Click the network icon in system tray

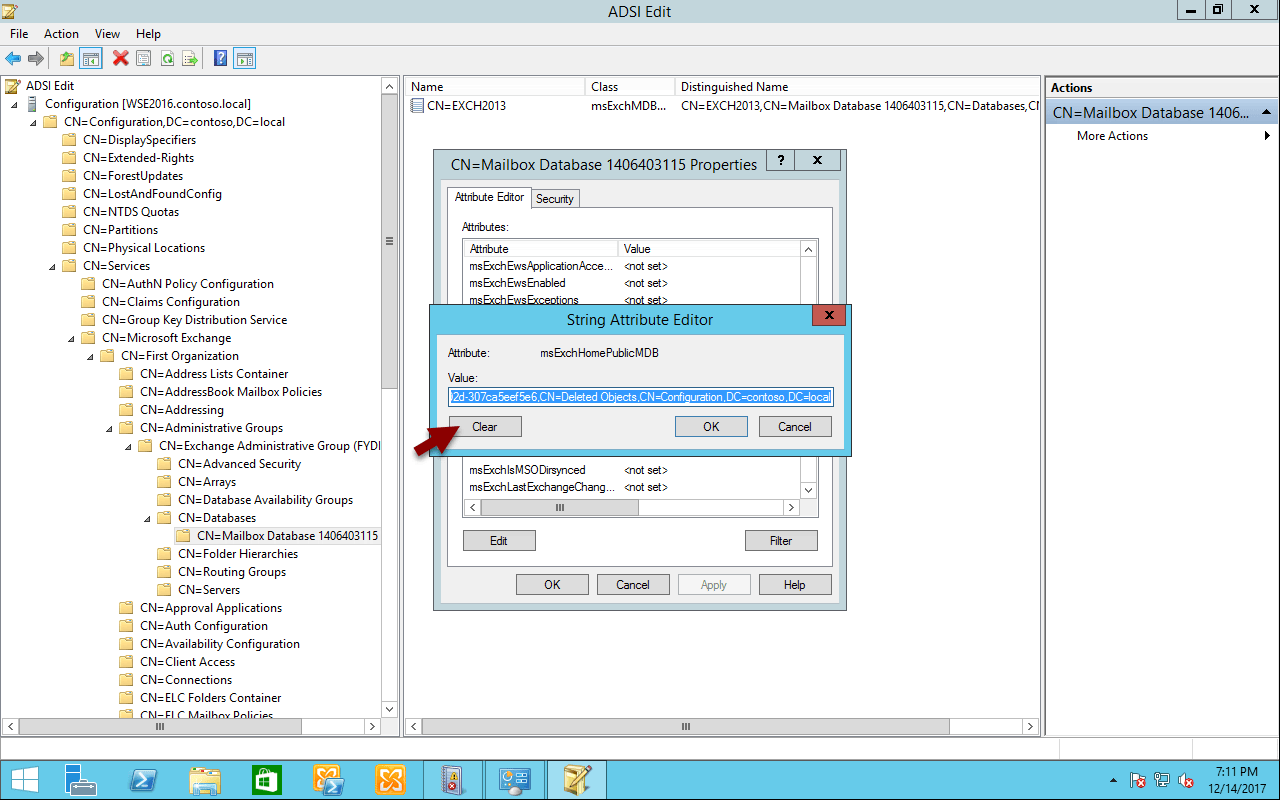(x=1162, y=780)
